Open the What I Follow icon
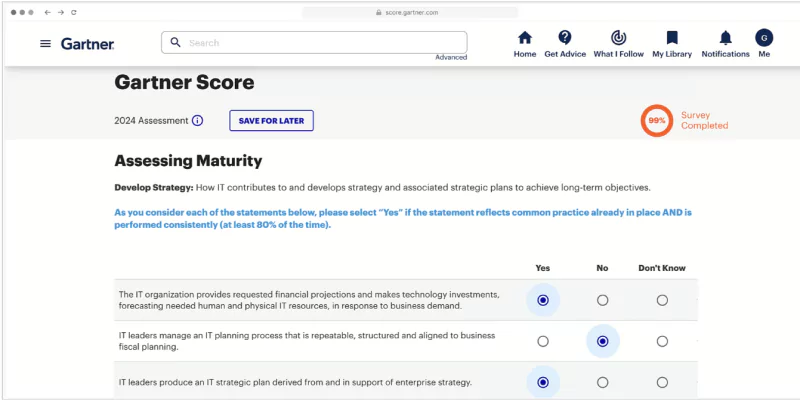The width and height of the screenshot is (800, 400). point(618,38)
